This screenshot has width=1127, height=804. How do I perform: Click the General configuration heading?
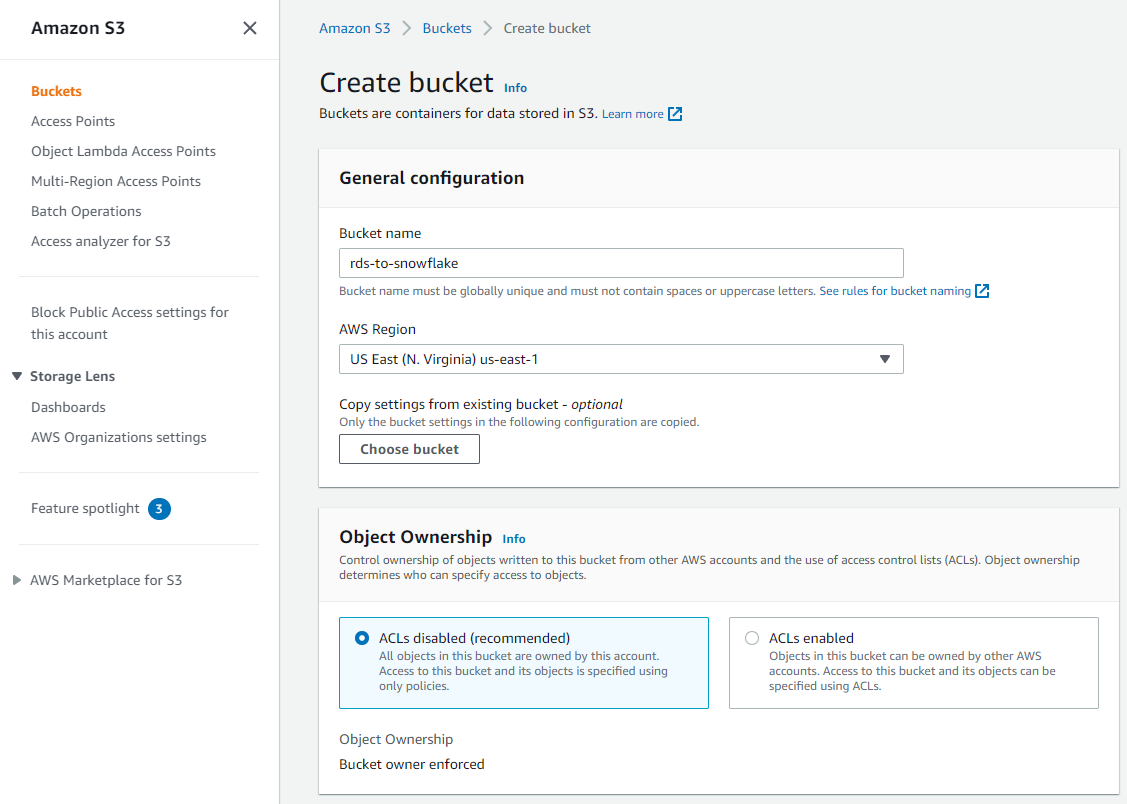[x=431, y=178]
